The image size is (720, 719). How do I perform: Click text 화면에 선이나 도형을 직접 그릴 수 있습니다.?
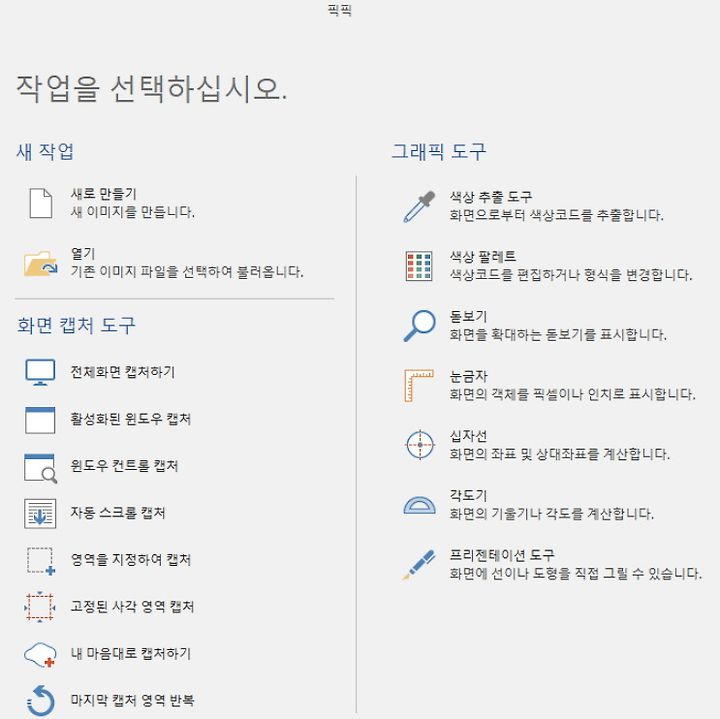click(575, 573)
